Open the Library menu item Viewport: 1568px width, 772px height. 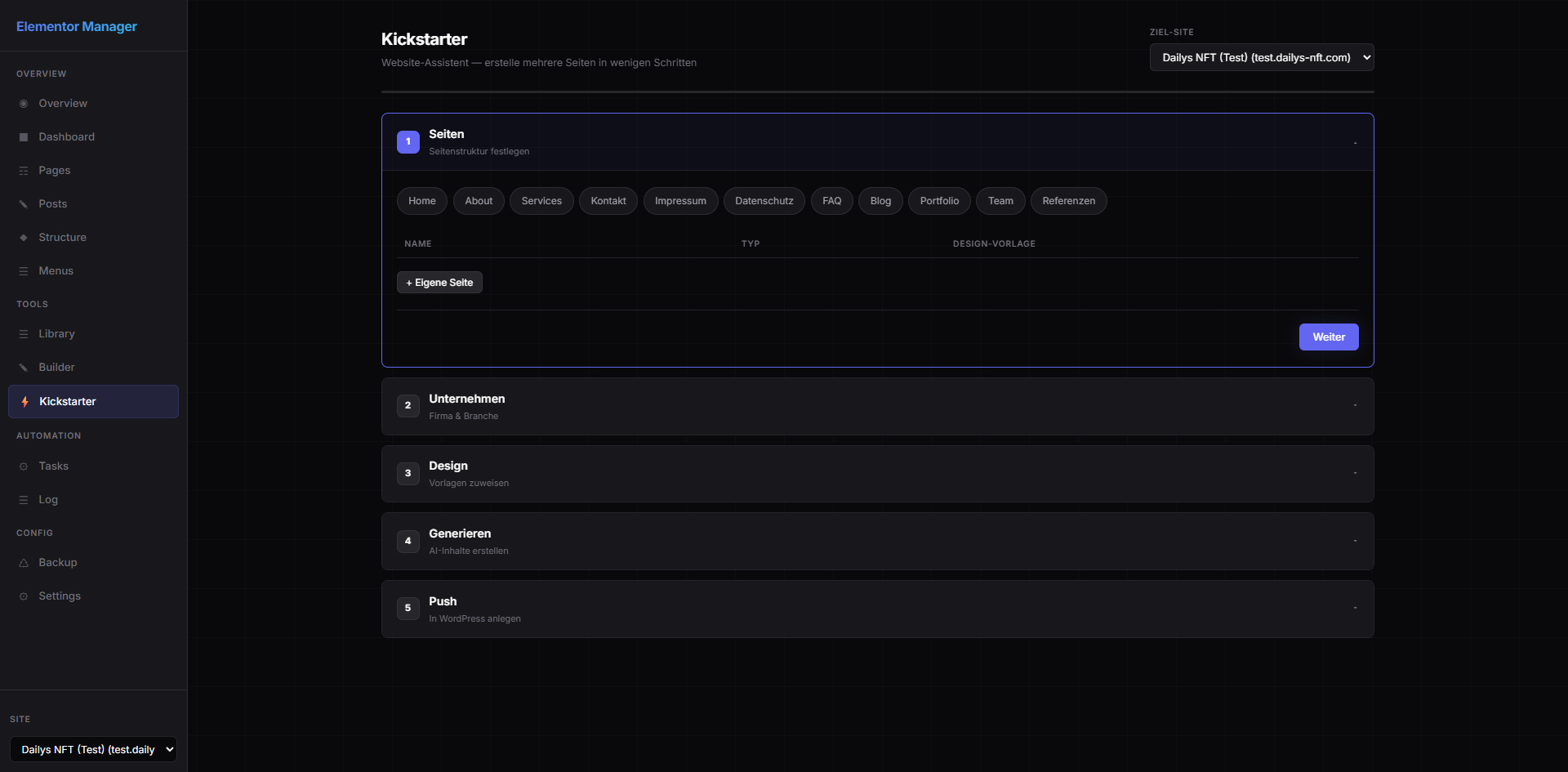tap(56, 334)
